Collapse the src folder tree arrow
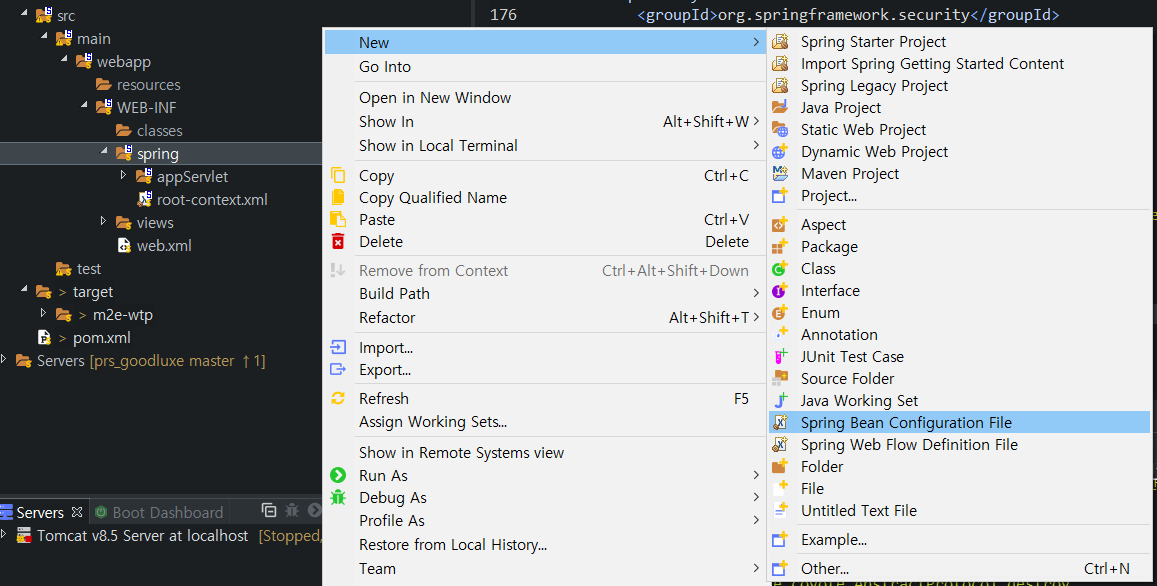This screenshot has width=1157, height=586. (x=24, y=13)
